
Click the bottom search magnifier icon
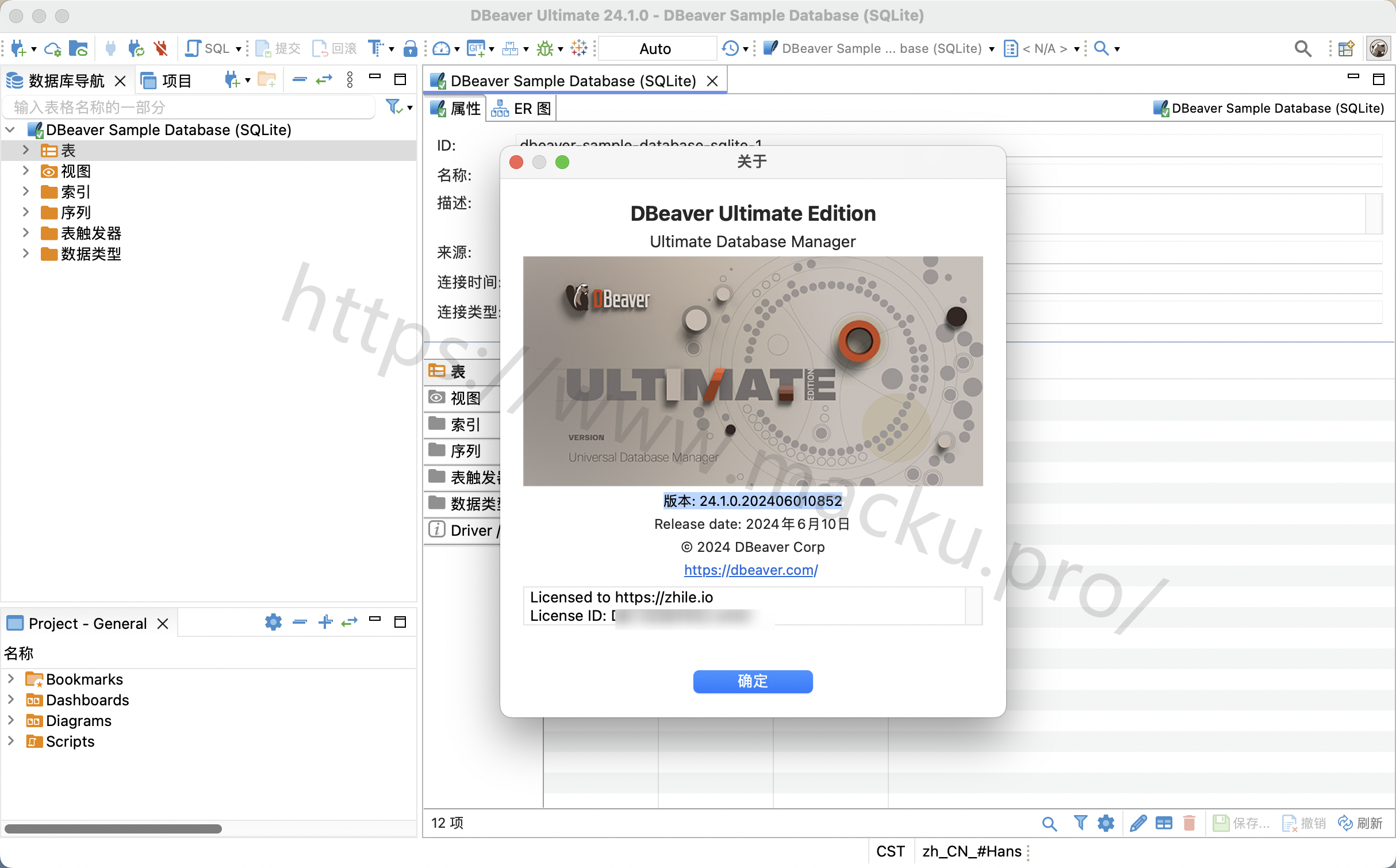[1049, 824]
